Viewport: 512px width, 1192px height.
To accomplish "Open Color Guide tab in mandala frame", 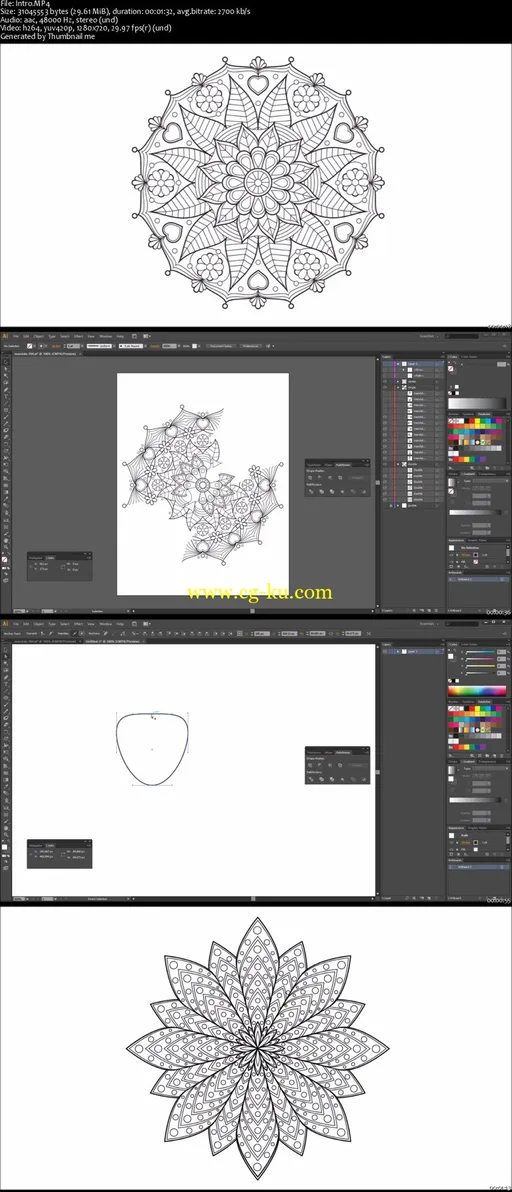I will (x=469, y=357).
